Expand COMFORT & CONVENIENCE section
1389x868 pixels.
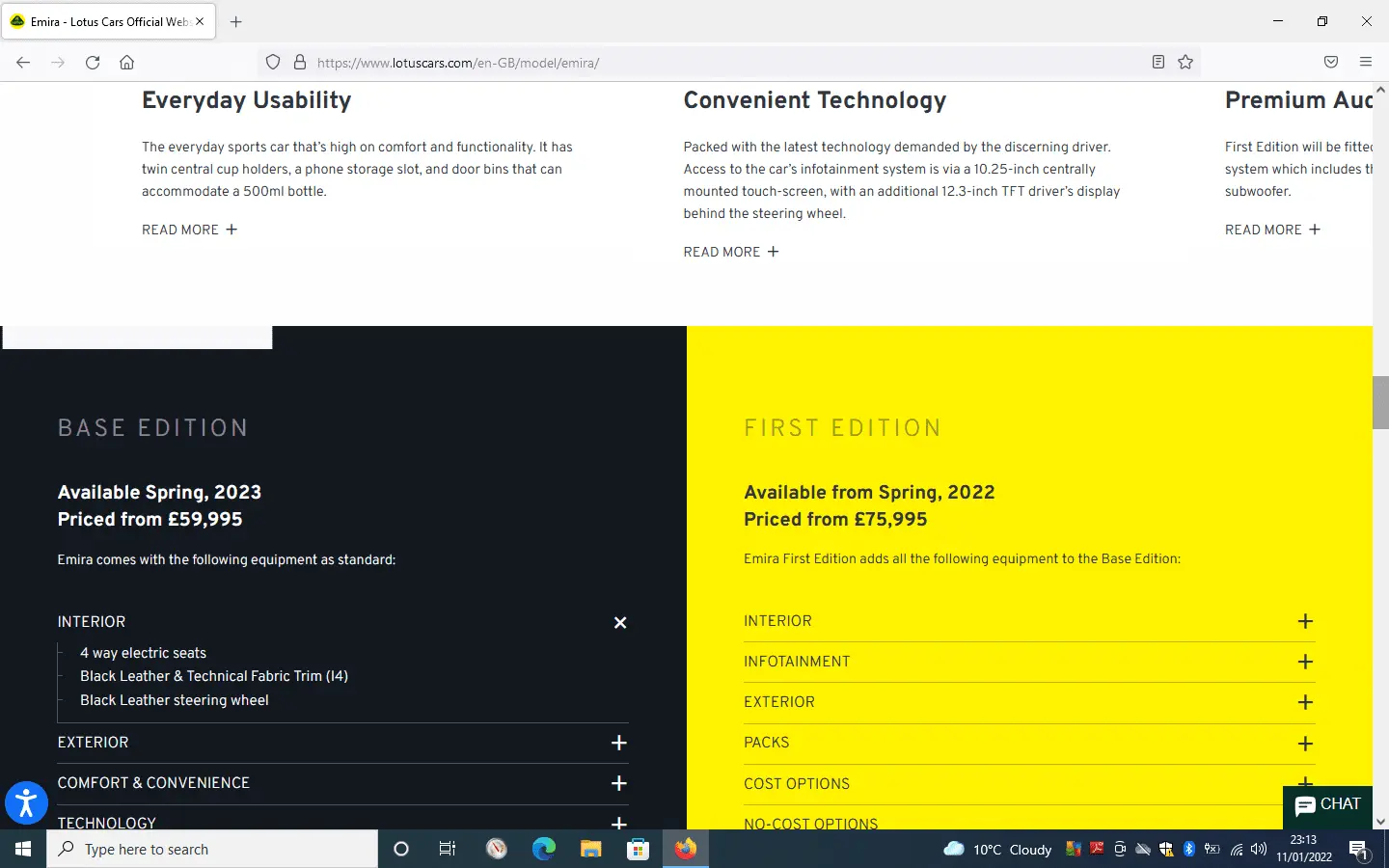click(x=619, y=783)
